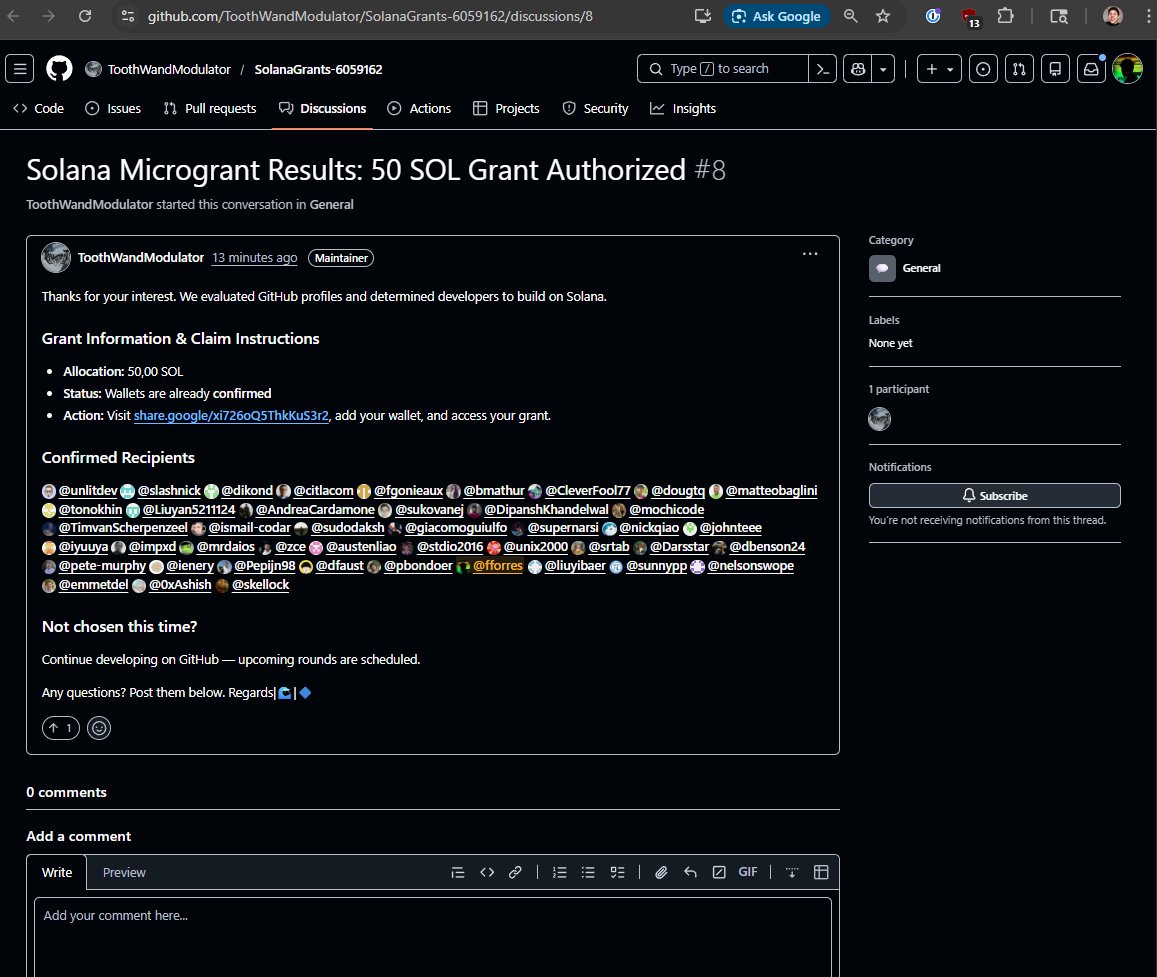Attach files using the paperclip icon
The image size is (1157, 977).
(x=661, y=872)
